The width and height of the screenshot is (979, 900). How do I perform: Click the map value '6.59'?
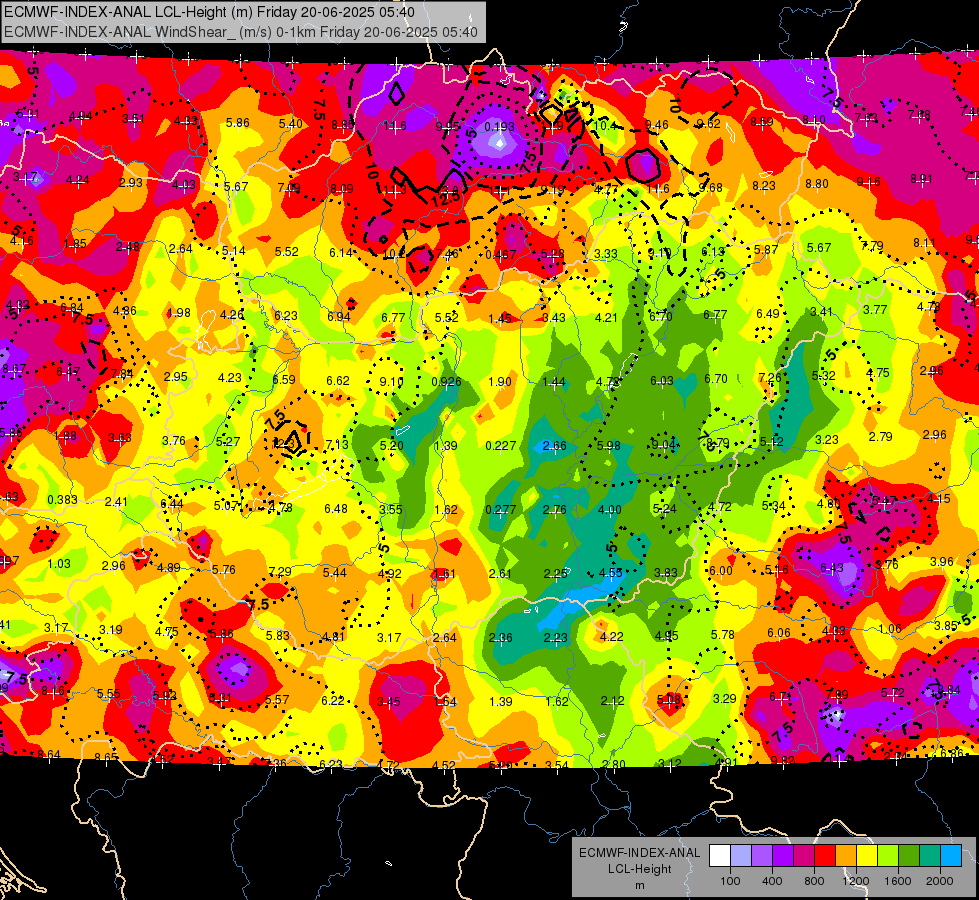284,380
